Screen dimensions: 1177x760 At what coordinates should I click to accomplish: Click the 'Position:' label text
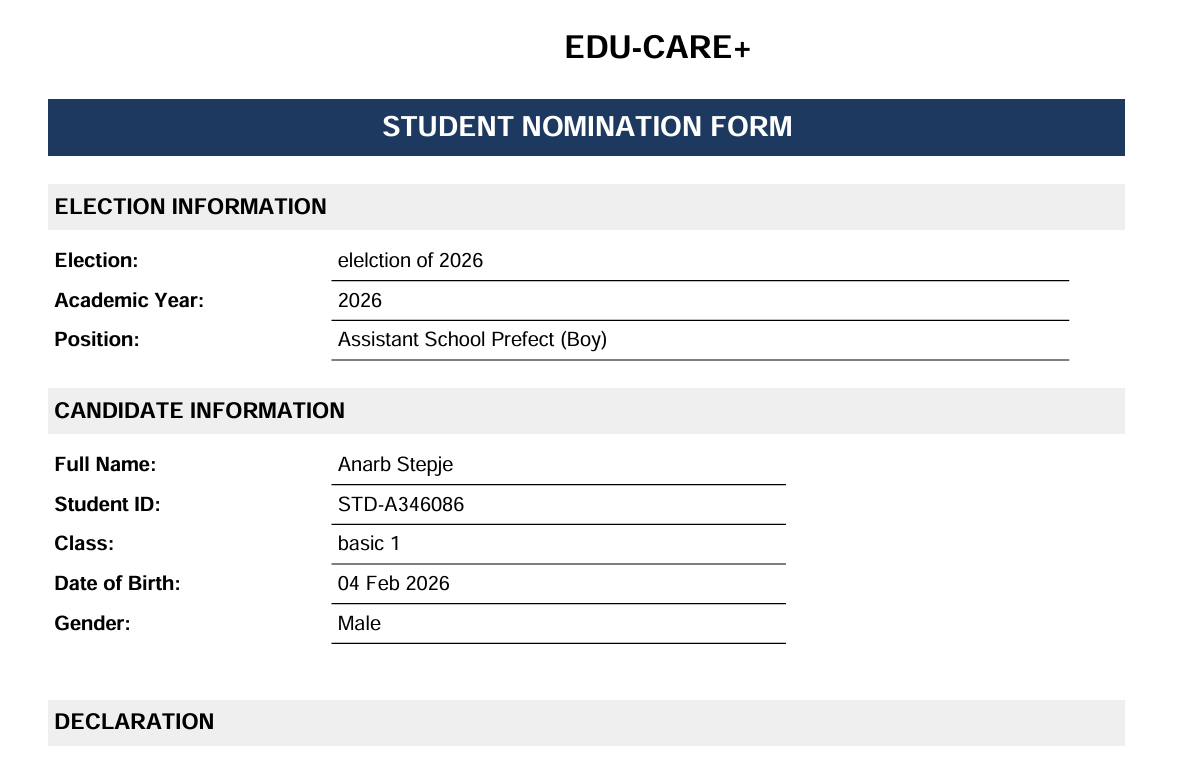[x=97, y=340]
